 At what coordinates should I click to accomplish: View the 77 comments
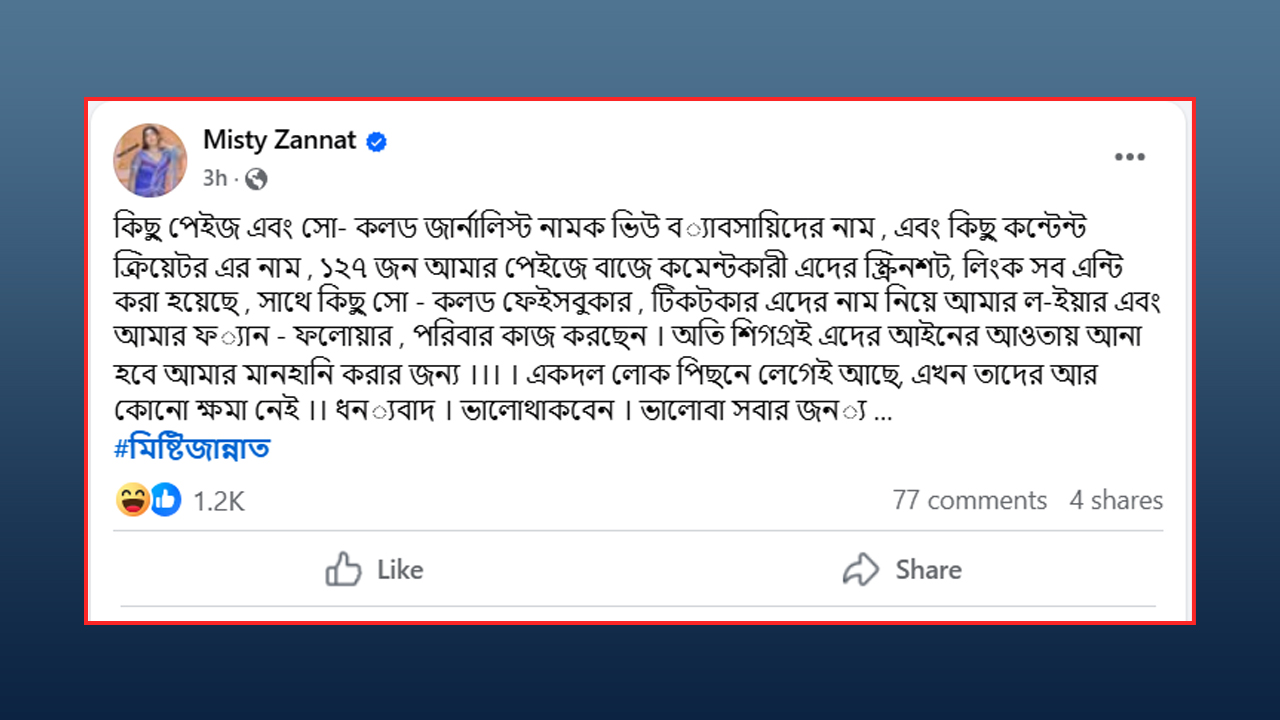(x=969, y=500)
